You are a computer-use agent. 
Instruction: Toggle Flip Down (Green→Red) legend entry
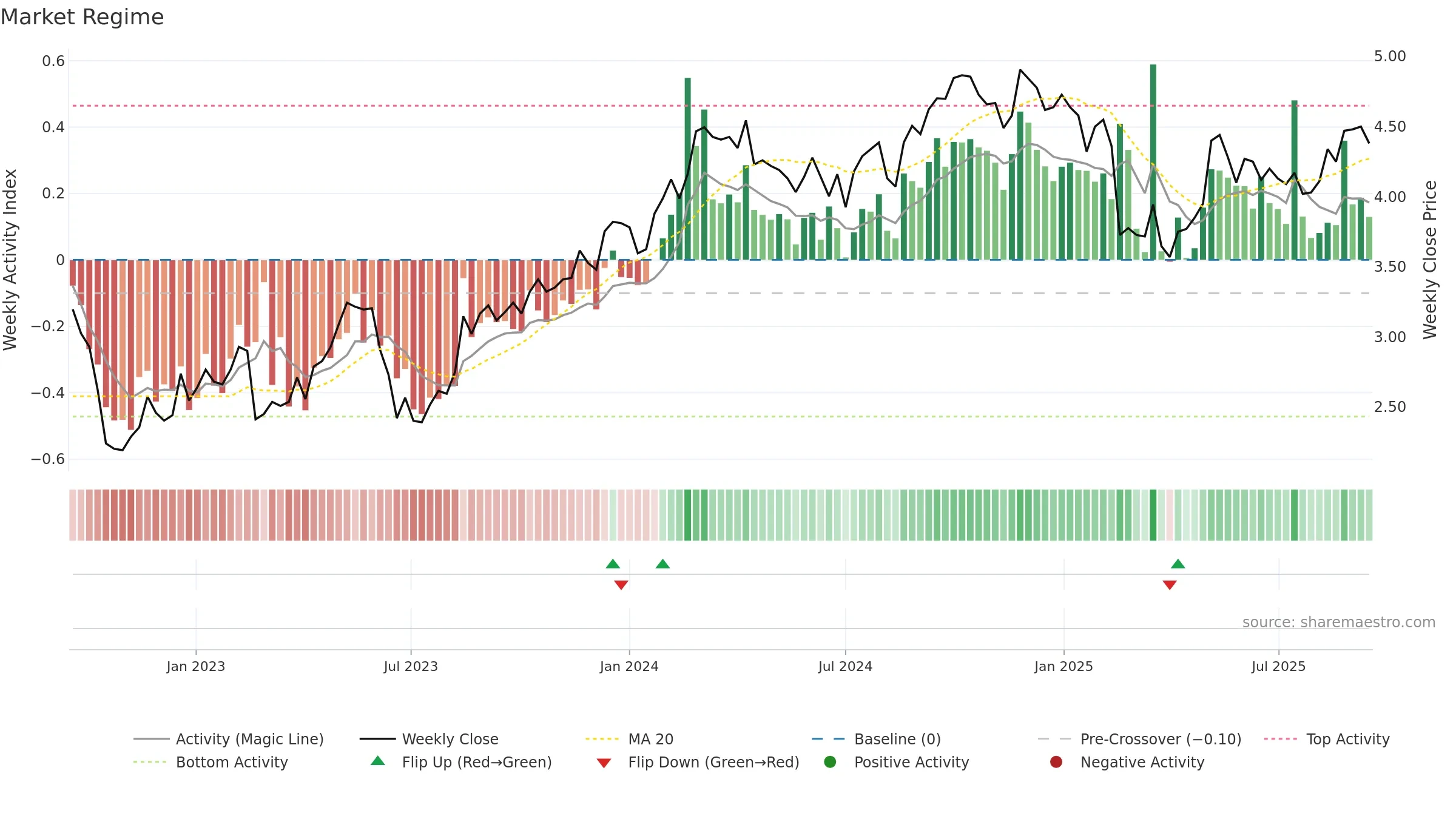tap(698, 762)
